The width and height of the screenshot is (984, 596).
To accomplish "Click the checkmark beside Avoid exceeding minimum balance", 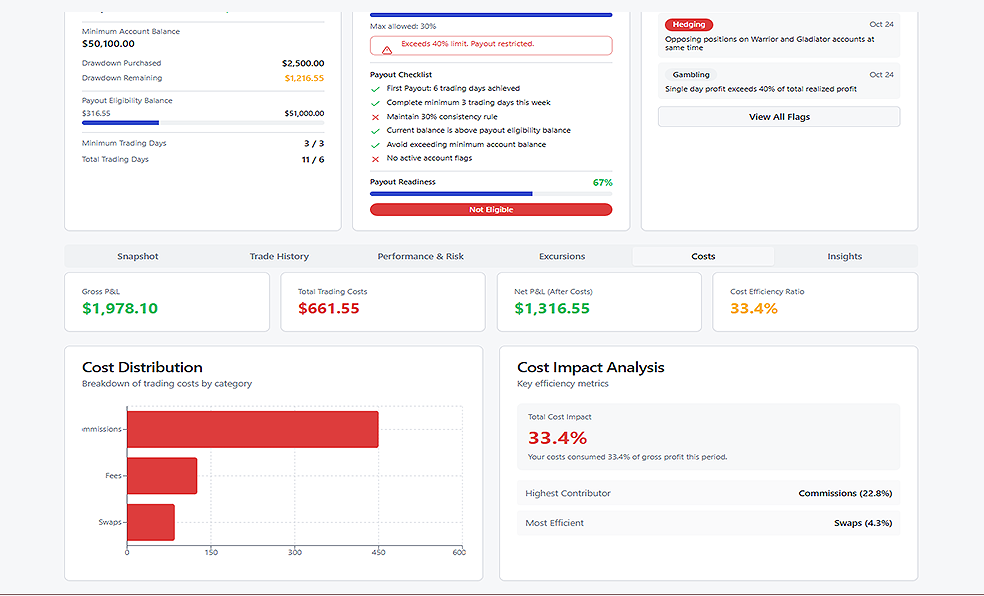I will [376, 145].
